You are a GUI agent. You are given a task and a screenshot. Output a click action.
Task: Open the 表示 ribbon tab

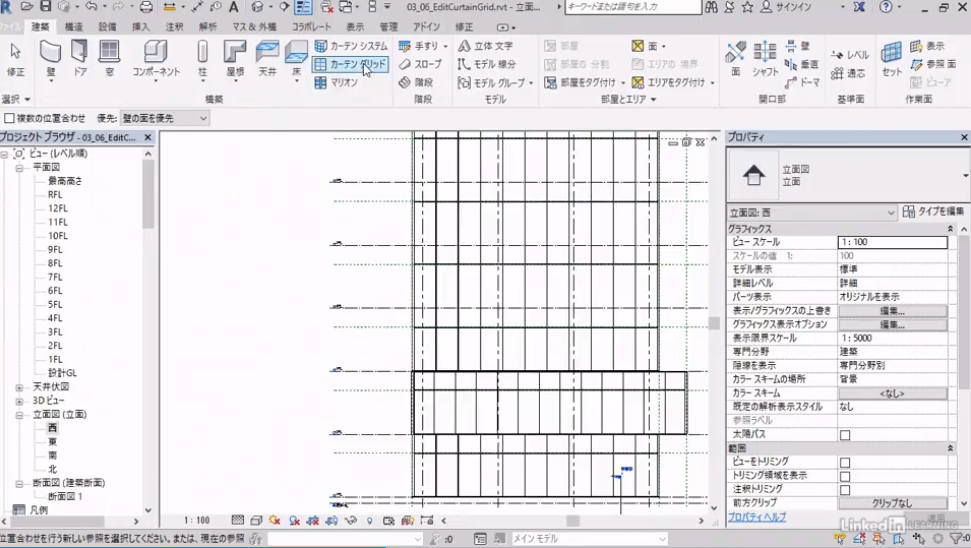[355, 27]
